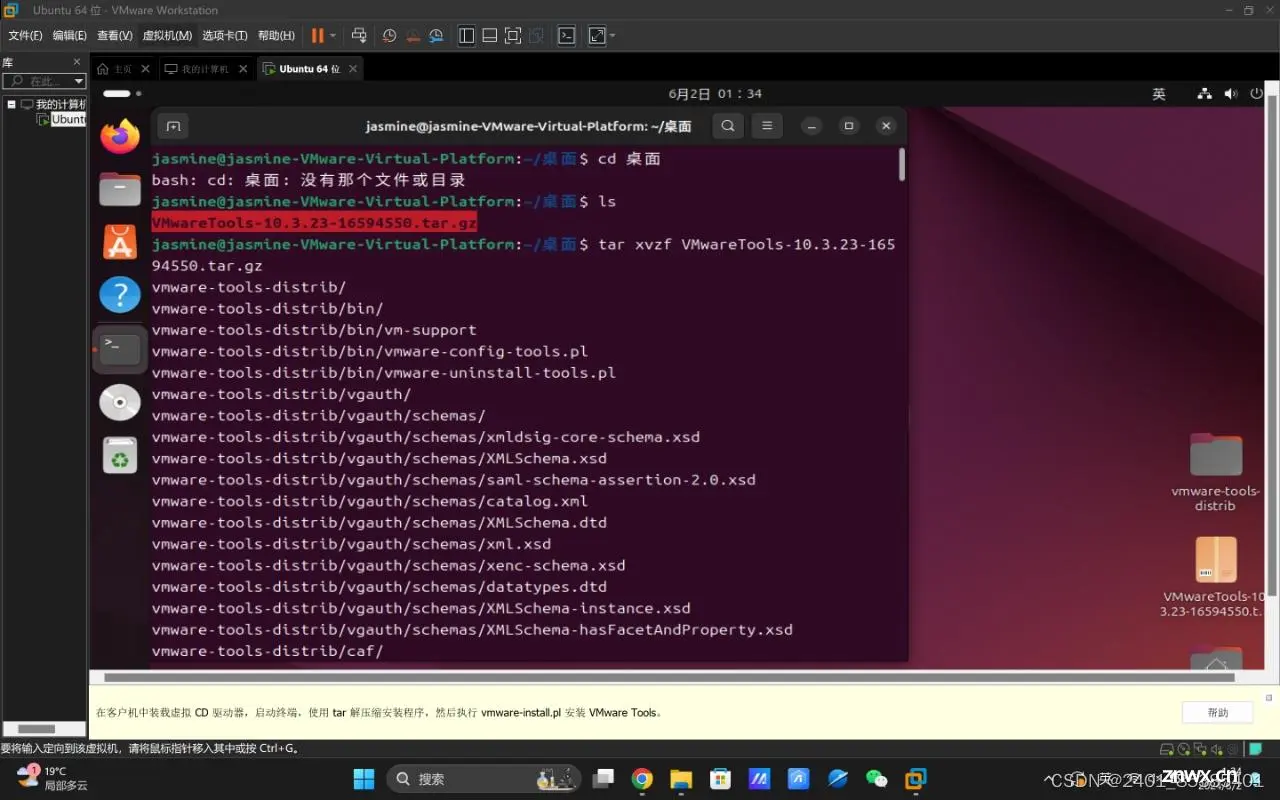
Task: Click the Unity mode icon in the VMware toolbar
Action: pos(536,35)
